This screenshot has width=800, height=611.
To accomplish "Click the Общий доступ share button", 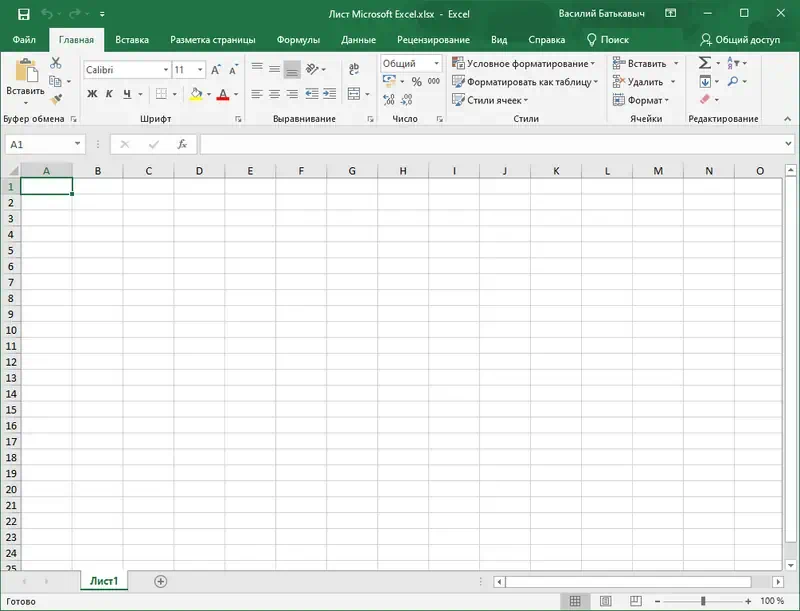I will click(740, 40).
